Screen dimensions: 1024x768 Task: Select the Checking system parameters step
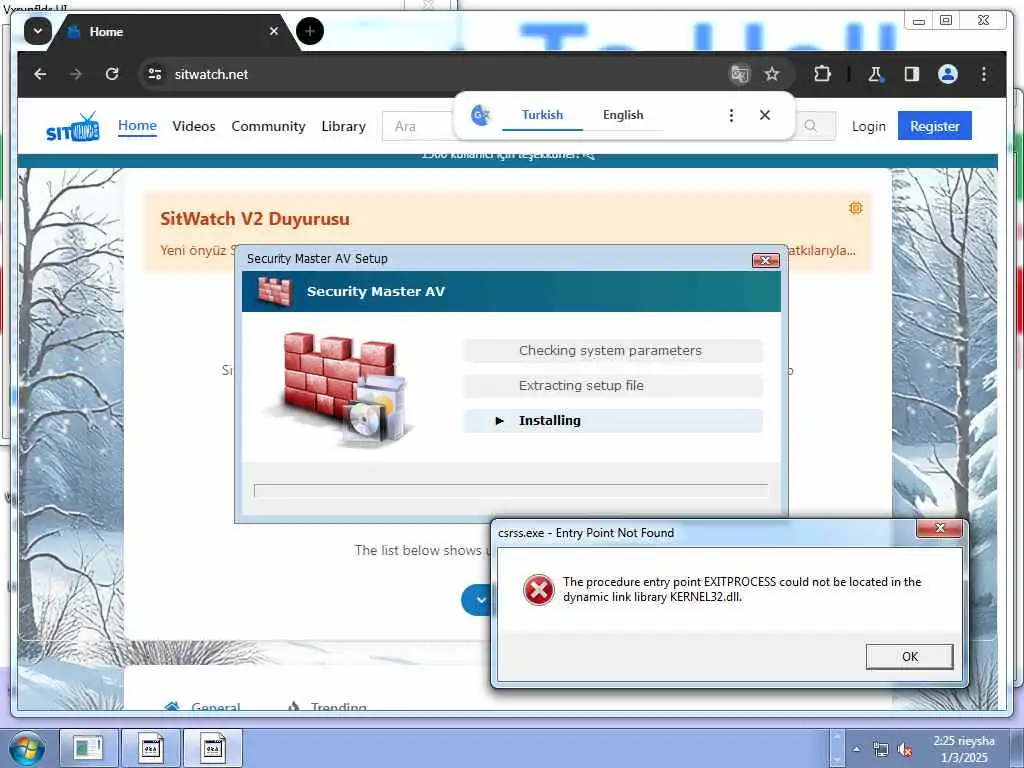coord(613,351)
